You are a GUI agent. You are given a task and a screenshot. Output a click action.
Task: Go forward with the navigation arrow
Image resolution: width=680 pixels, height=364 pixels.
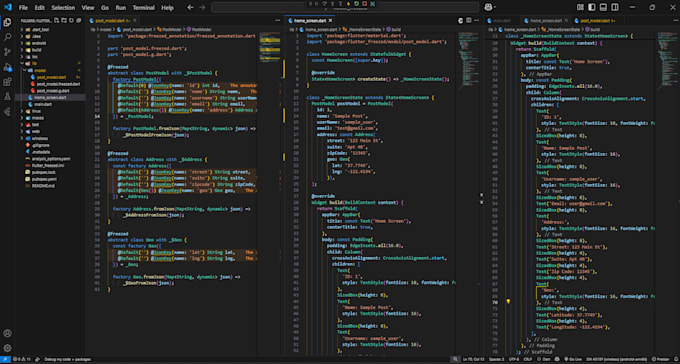(x=202, y=7)
